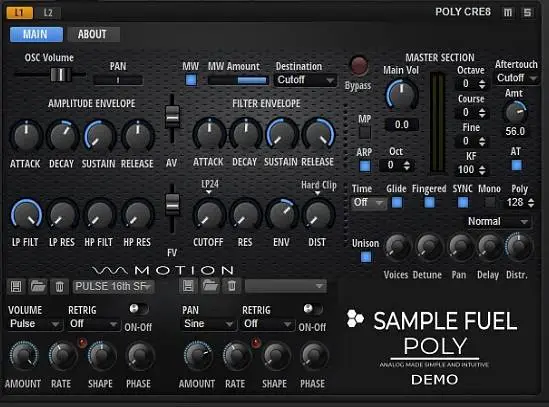549x407 pixels.
Task: Open the MW Destination Cutoff dropdown
Action: (x=305, y=80)
